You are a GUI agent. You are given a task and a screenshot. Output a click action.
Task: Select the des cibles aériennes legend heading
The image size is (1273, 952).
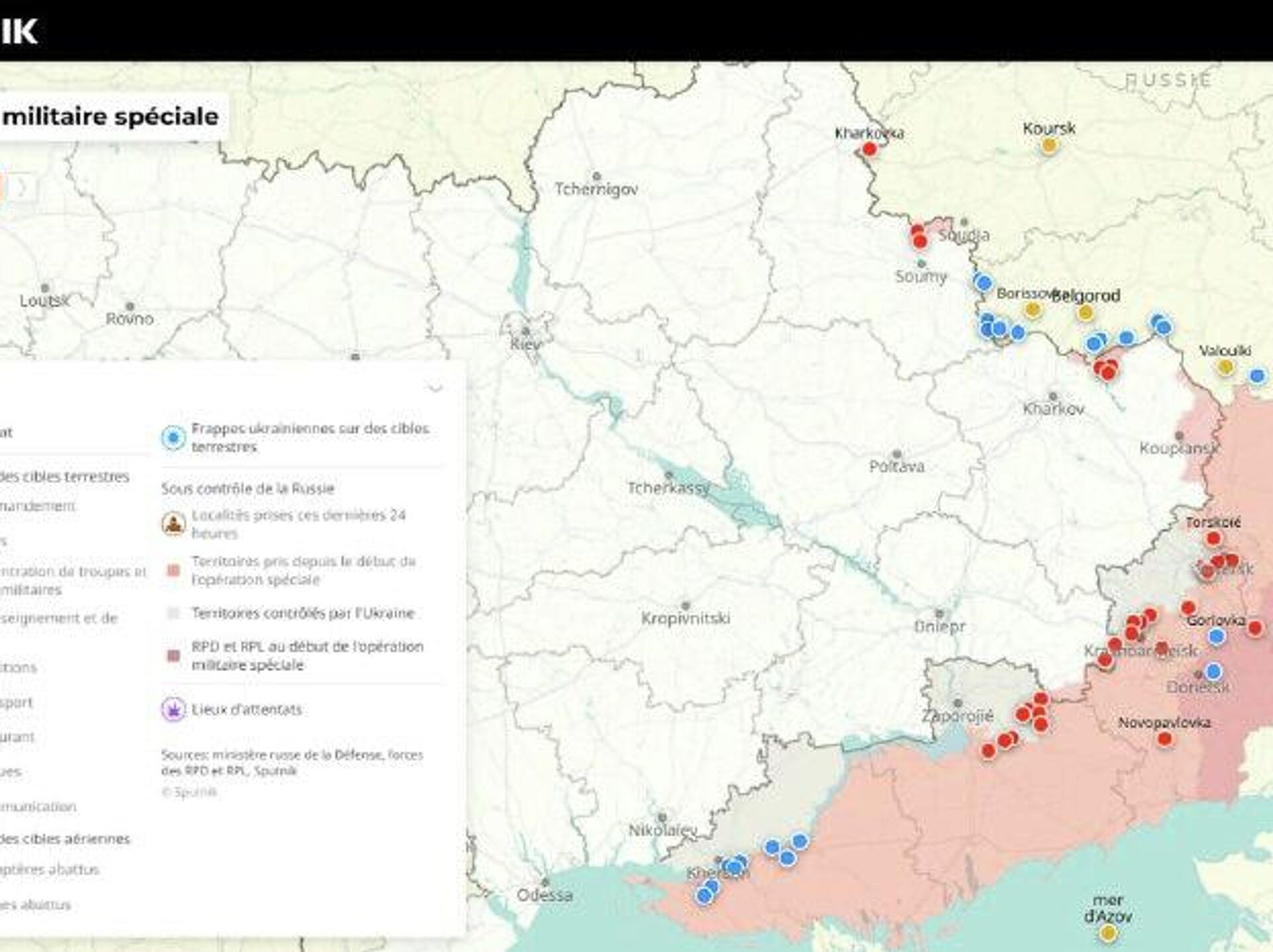(65, 839)
